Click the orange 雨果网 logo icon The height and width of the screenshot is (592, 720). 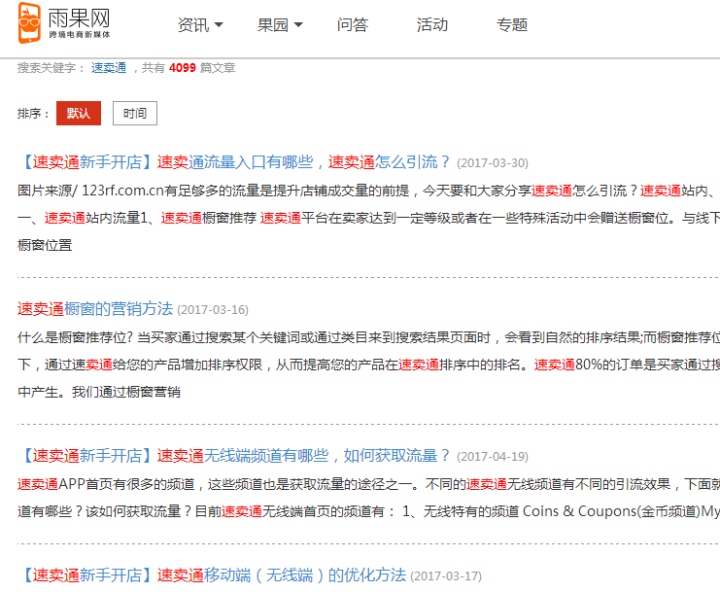(x=31, y=22)
